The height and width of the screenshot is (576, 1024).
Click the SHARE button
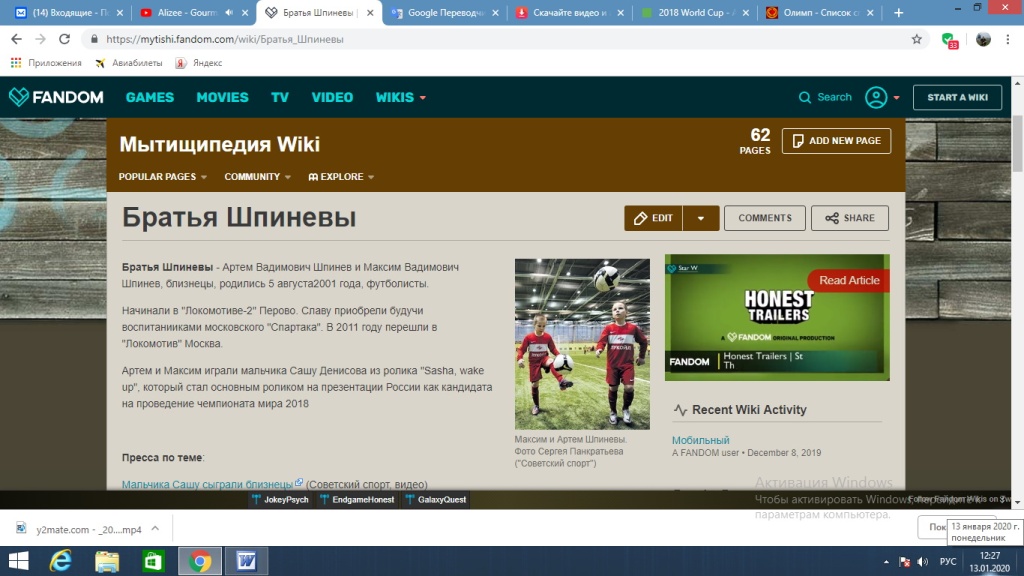(850, 218)
